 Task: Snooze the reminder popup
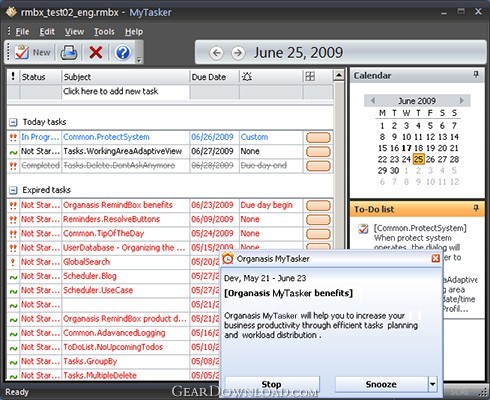(381, 384)
